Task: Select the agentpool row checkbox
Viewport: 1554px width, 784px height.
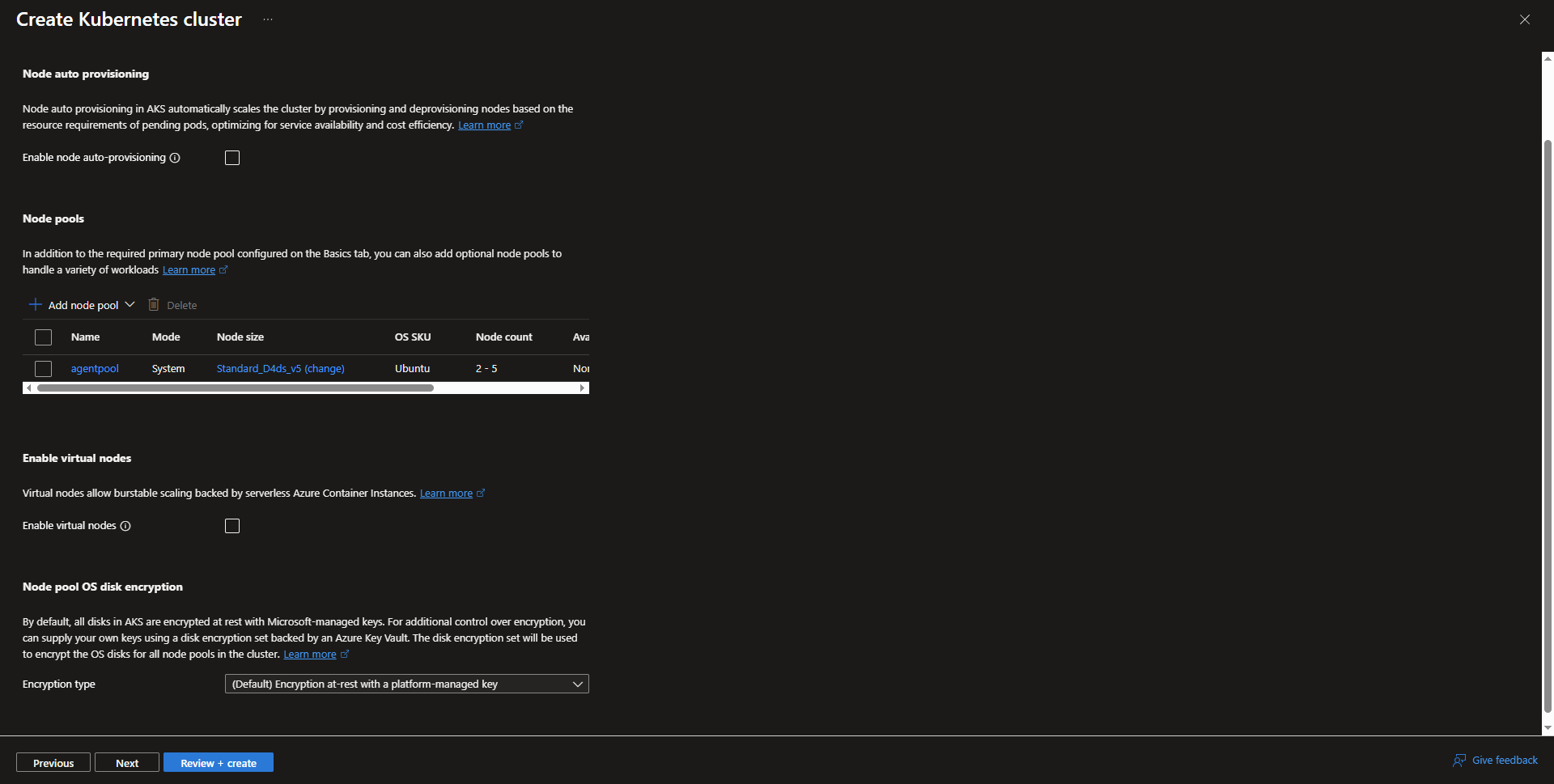Action: [x=44, y=369]
